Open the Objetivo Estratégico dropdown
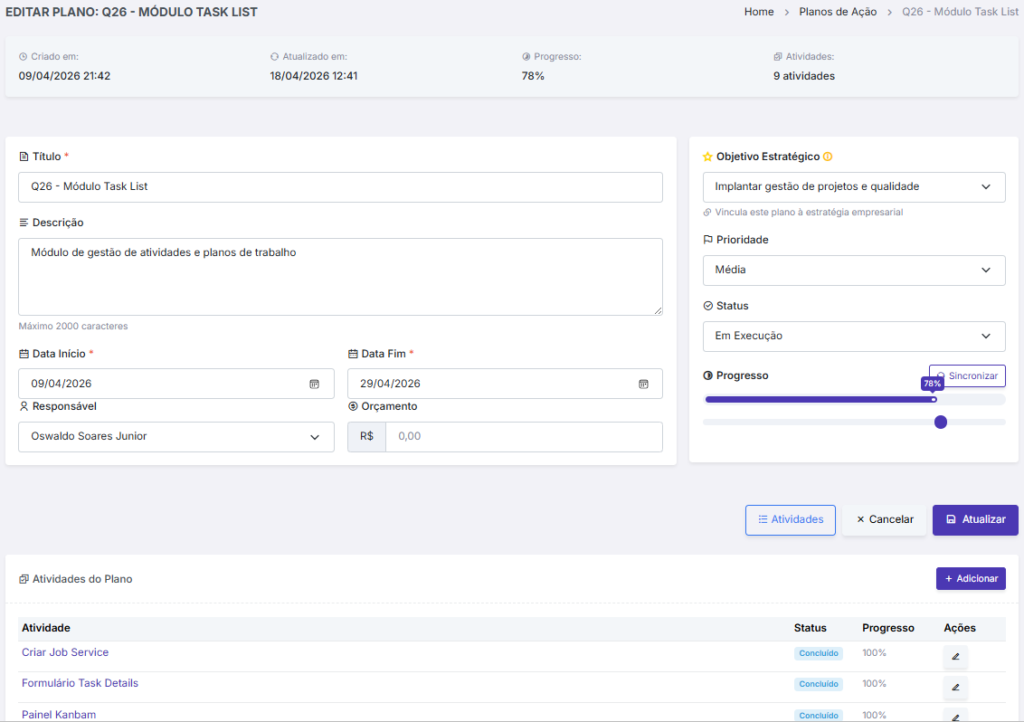Screen dimensions: 1024x722 (x=854, y=187)
